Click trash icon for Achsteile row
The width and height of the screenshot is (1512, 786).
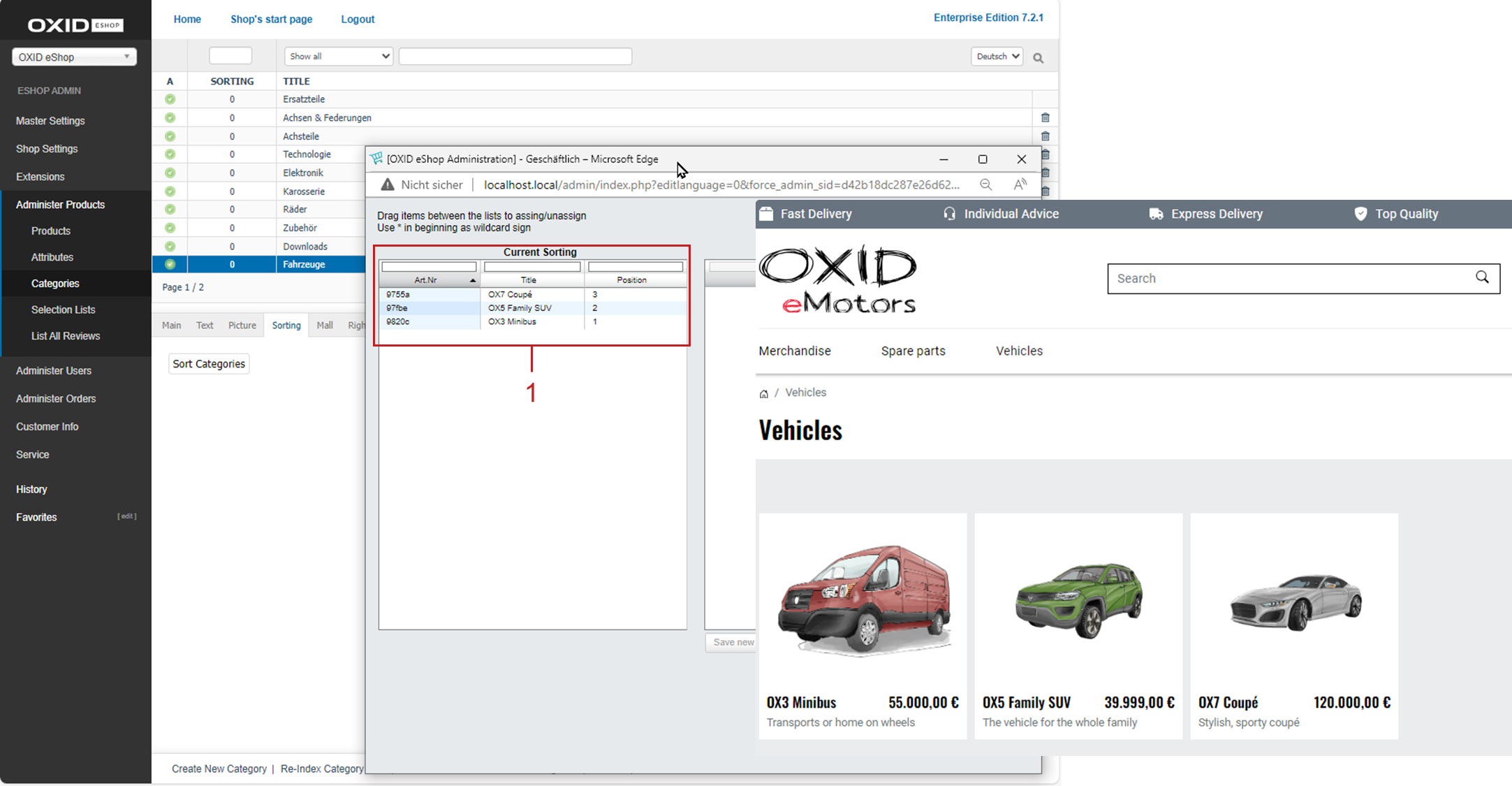[1045, 136]
